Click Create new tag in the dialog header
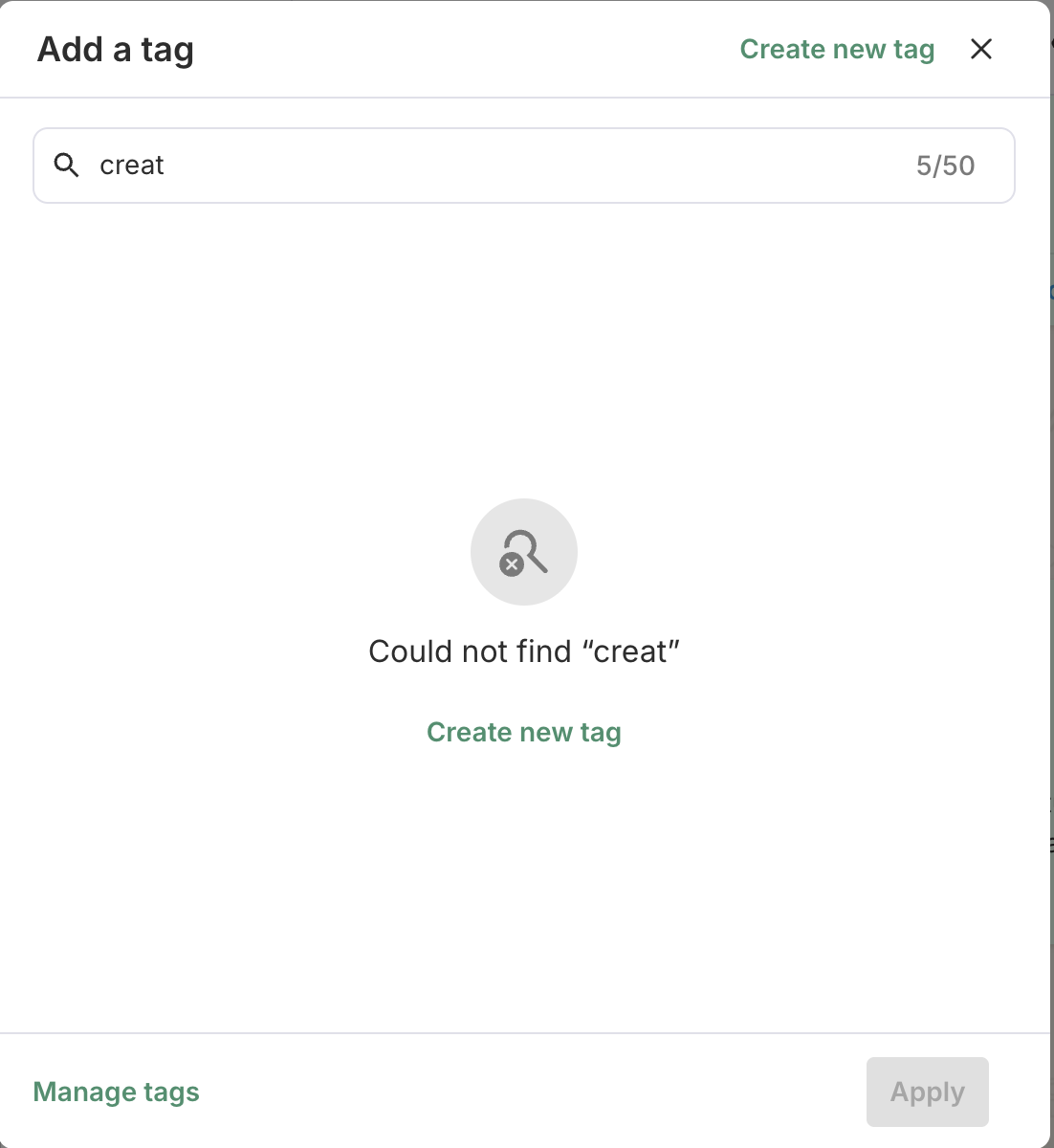Viewport: 1054px width, 1148px height. tap(837, 49)
